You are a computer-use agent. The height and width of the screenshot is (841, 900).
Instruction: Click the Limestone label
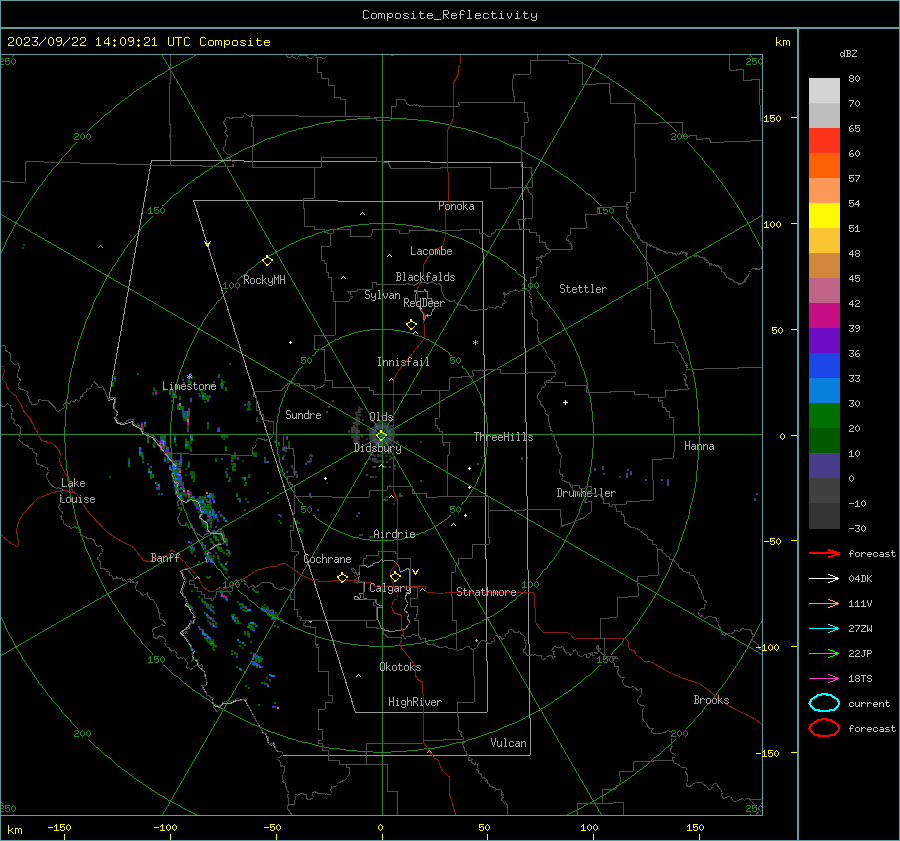[x=189, y=386]
